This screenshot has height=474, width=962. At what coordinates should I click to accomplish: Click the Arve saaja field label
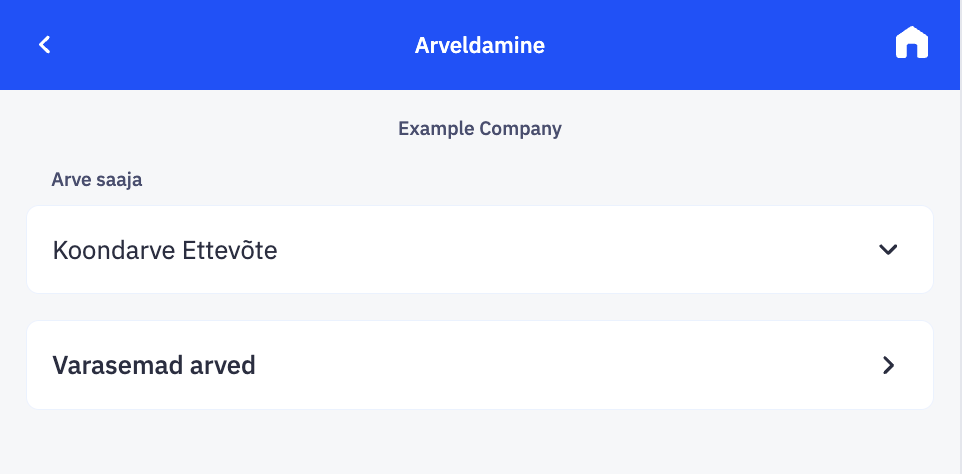[96, 181]
